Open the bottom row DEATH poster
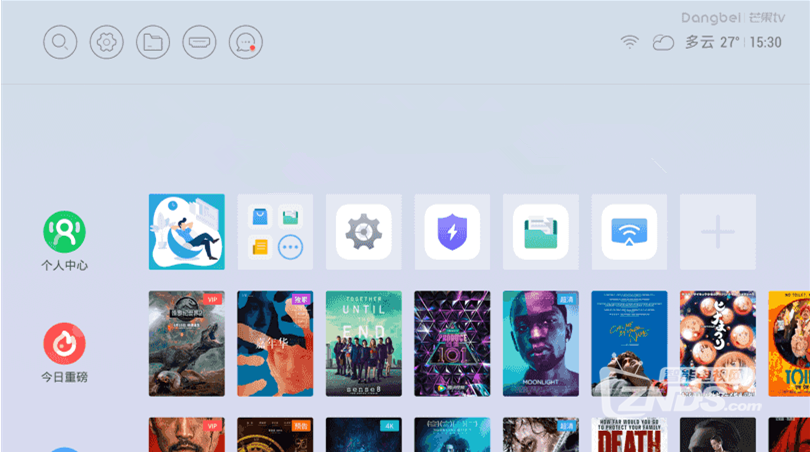The height and width of the screenshot is (452, 810). tap(629, 434)
